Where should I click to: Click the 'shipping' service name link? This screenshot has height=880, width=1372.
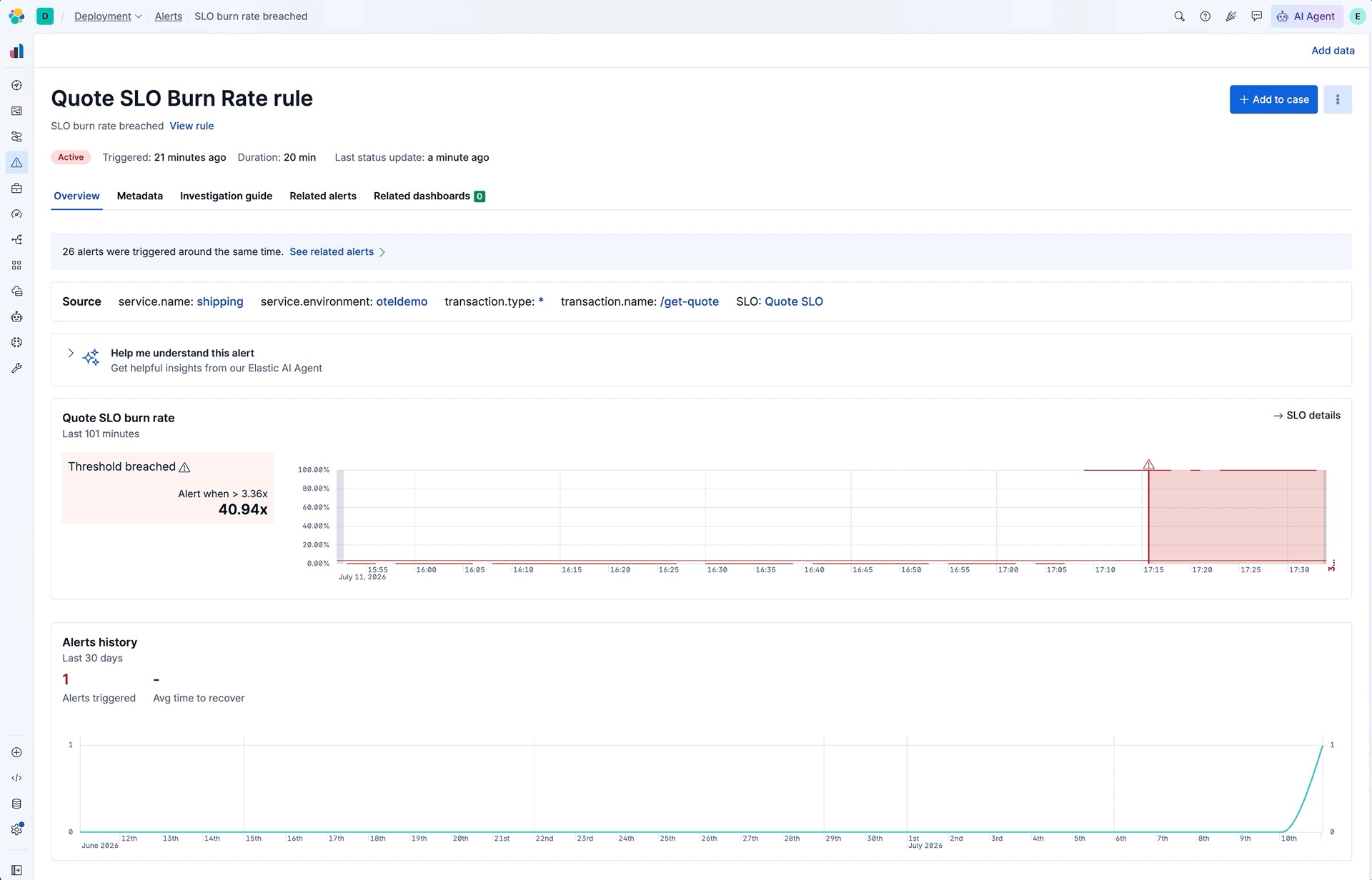pos(220,301)
